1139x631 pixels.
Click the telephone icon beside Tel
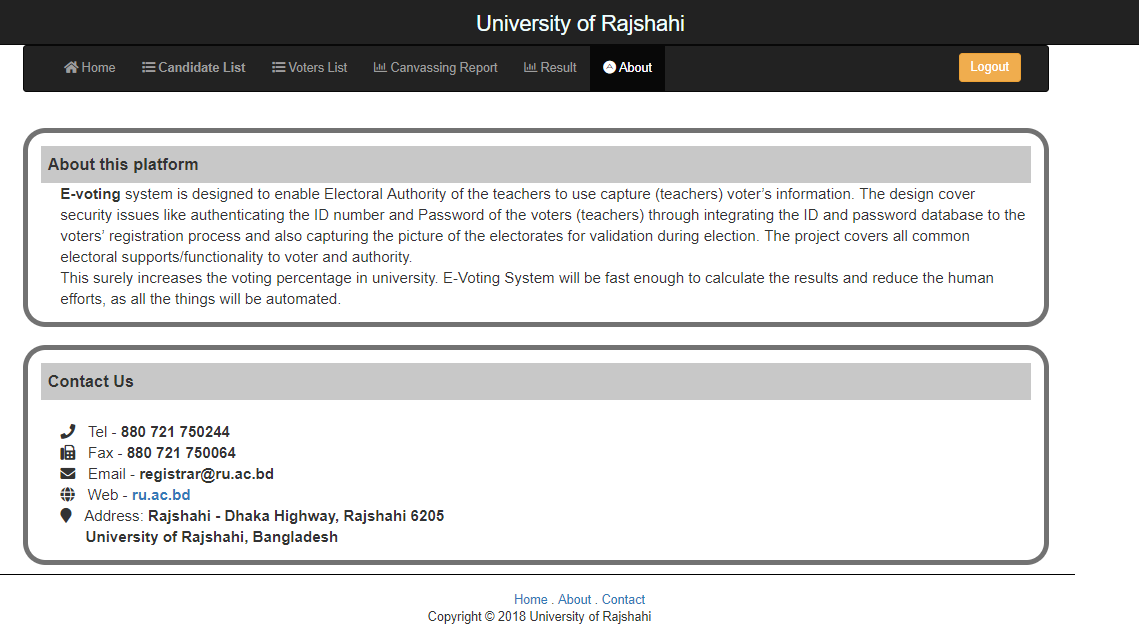click(x=68, y=431)
